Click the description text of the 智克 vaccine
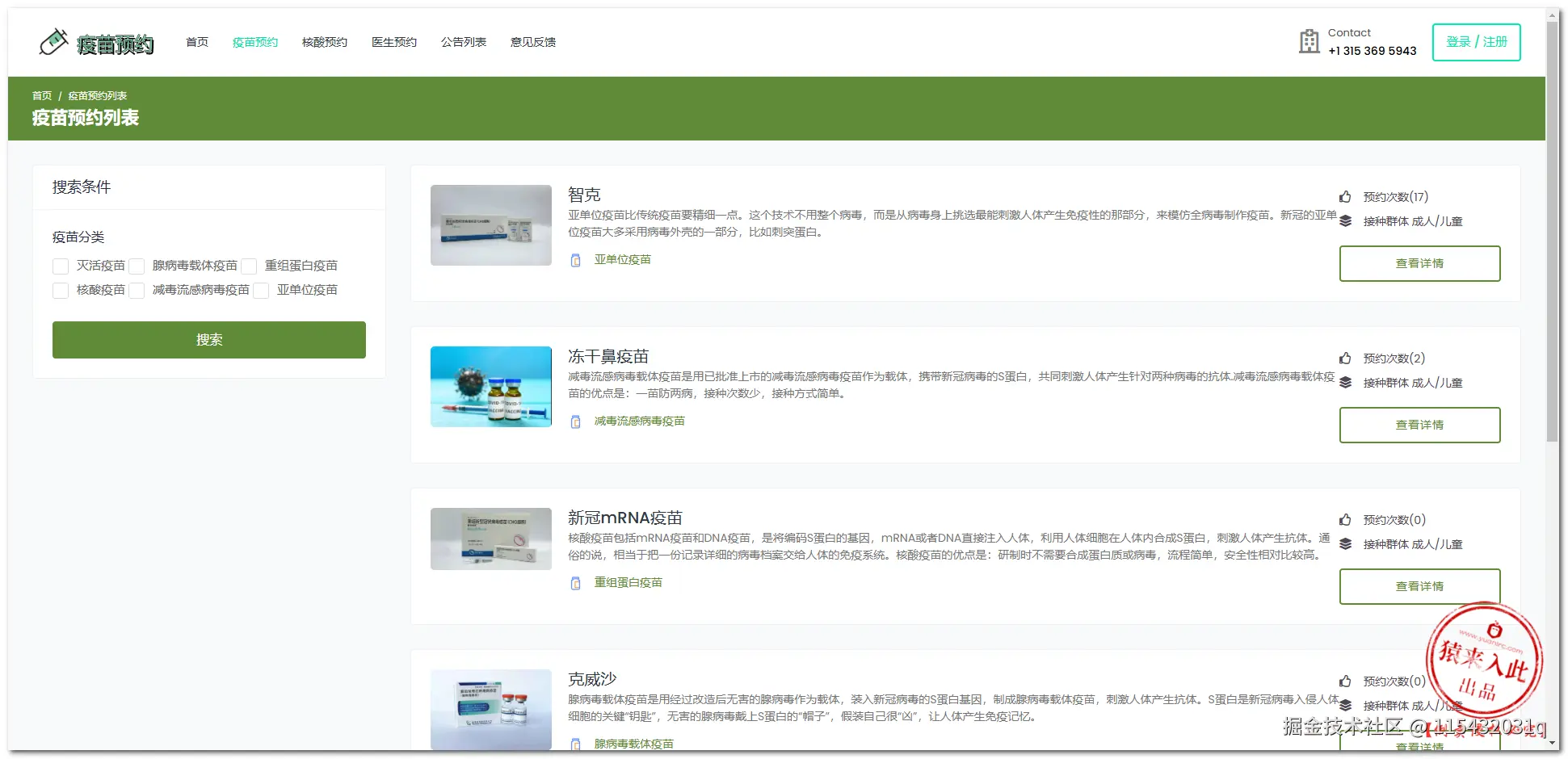Screen dimensions: 1568x759 [952, 224]
